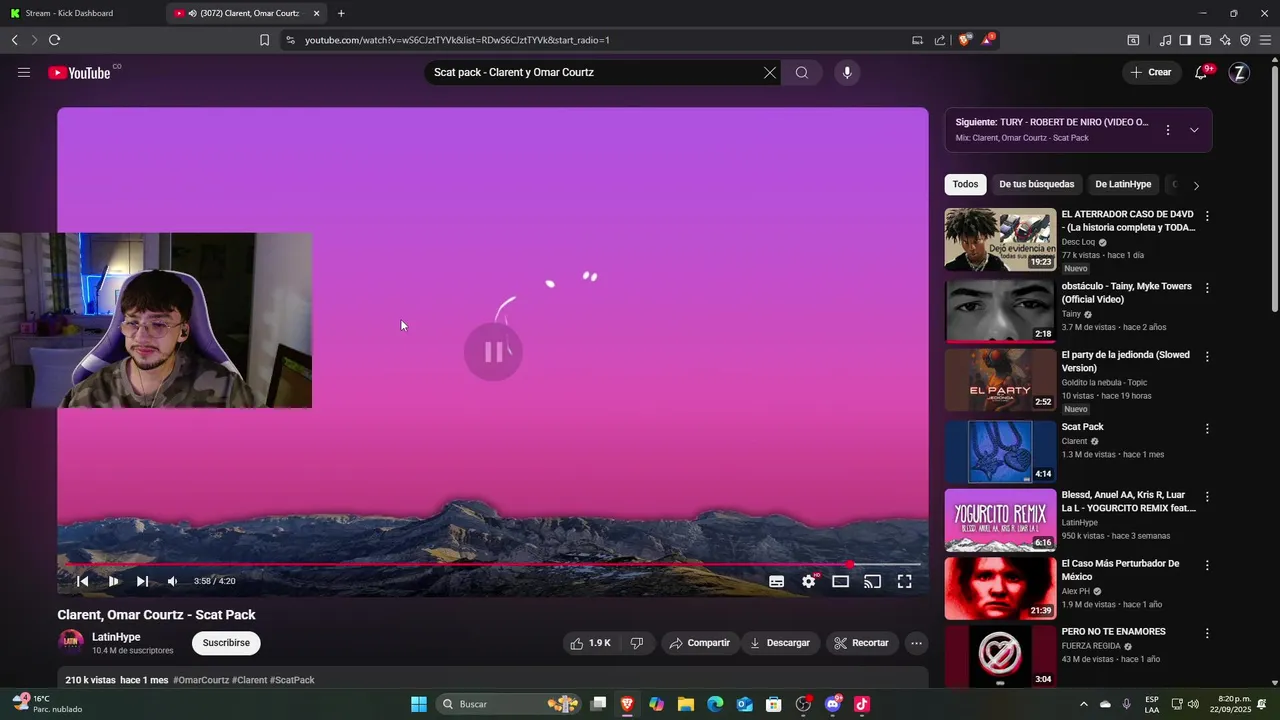Open the Brave VPN shield icon
1280x720 pixels.
click(x=1245, y=40)
